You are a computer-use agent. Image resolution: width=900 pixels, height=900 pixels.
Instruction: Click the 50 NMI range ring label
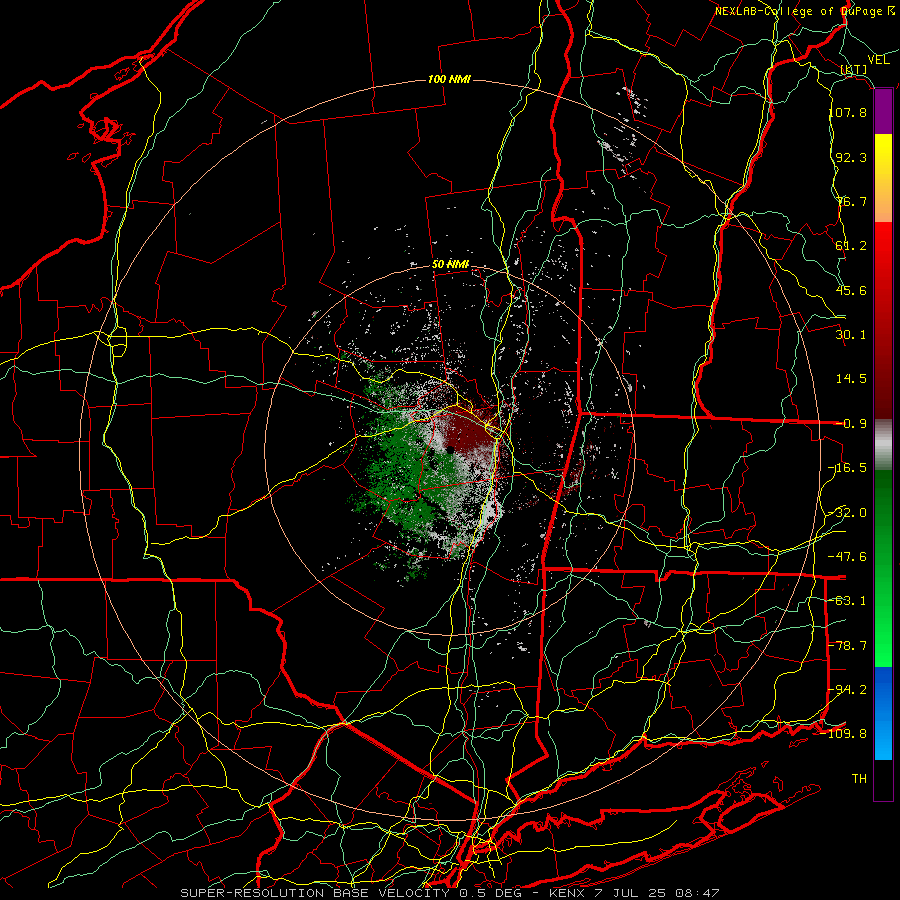point(451,264)
